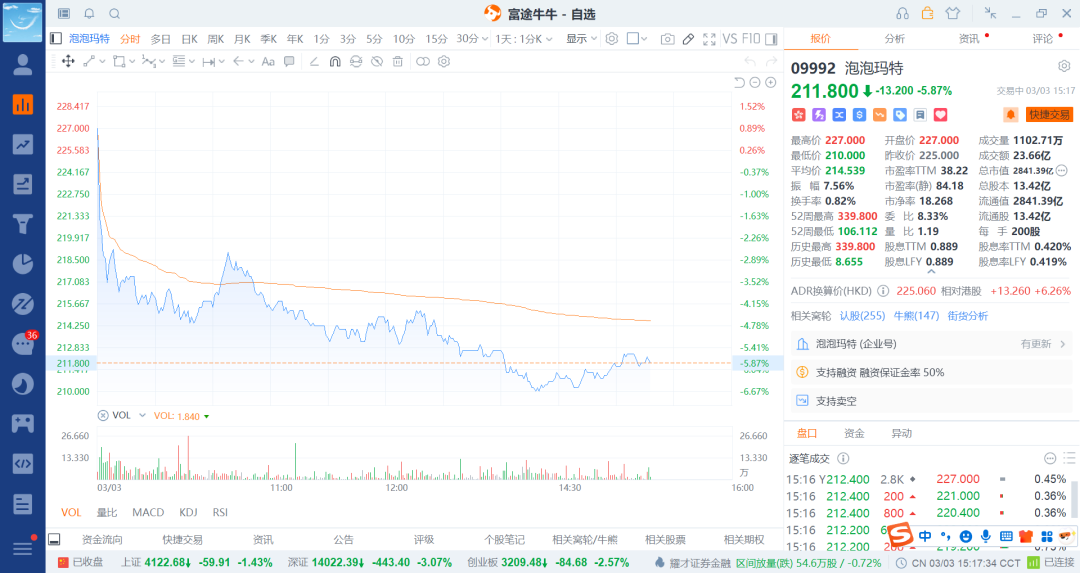
Task: Open the layout square dropdown
Action: coord(637,39)
